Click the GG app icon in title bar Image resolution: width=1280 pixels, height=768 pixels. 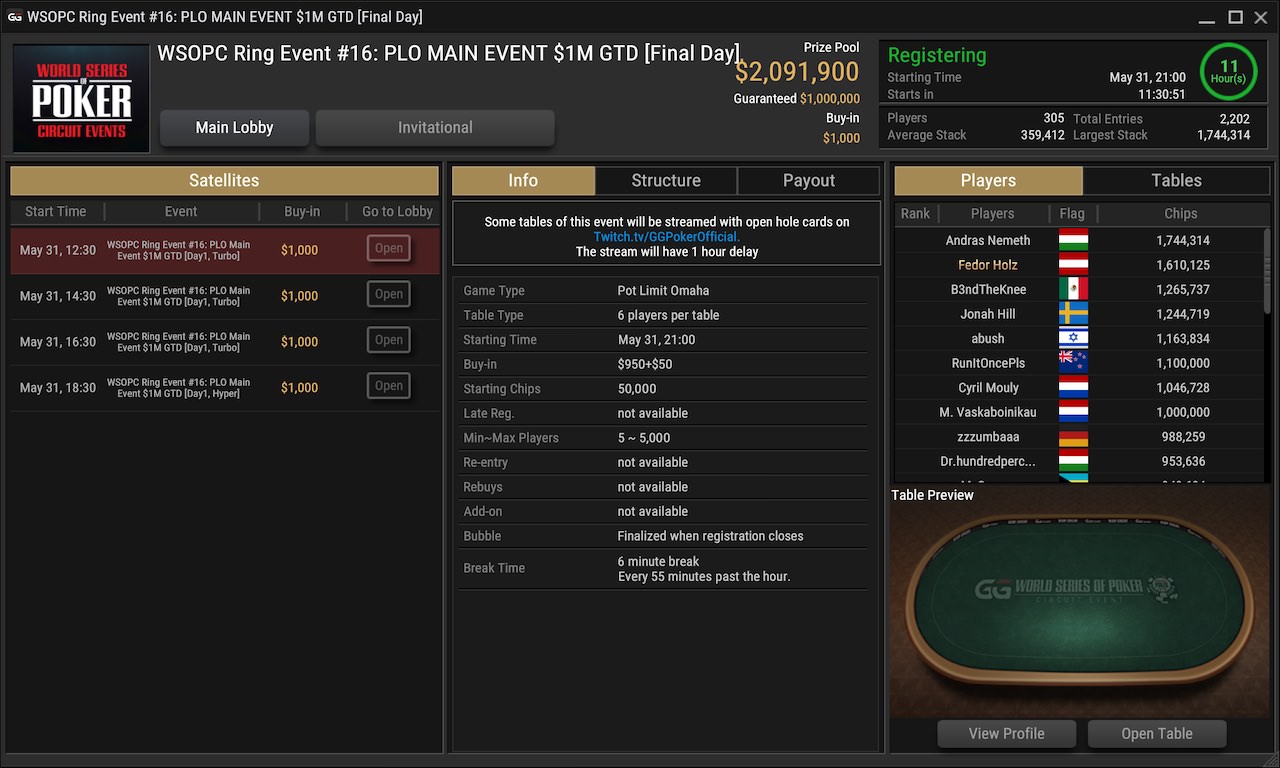coord(15,17)
